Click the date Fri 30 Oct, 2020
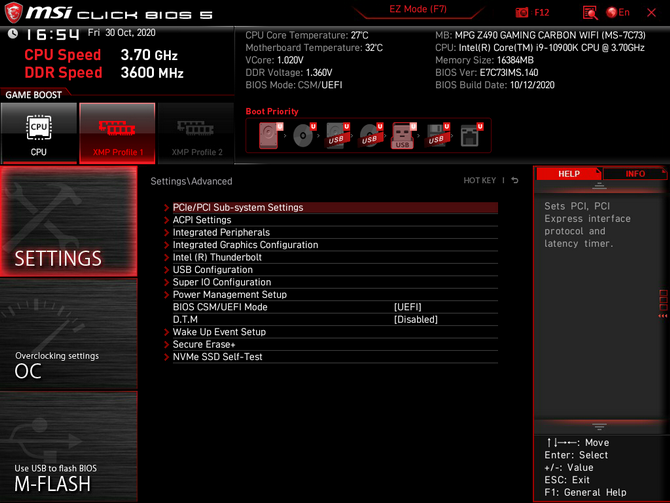The height and width of the screenshot is (503, 670). point(121,33)
